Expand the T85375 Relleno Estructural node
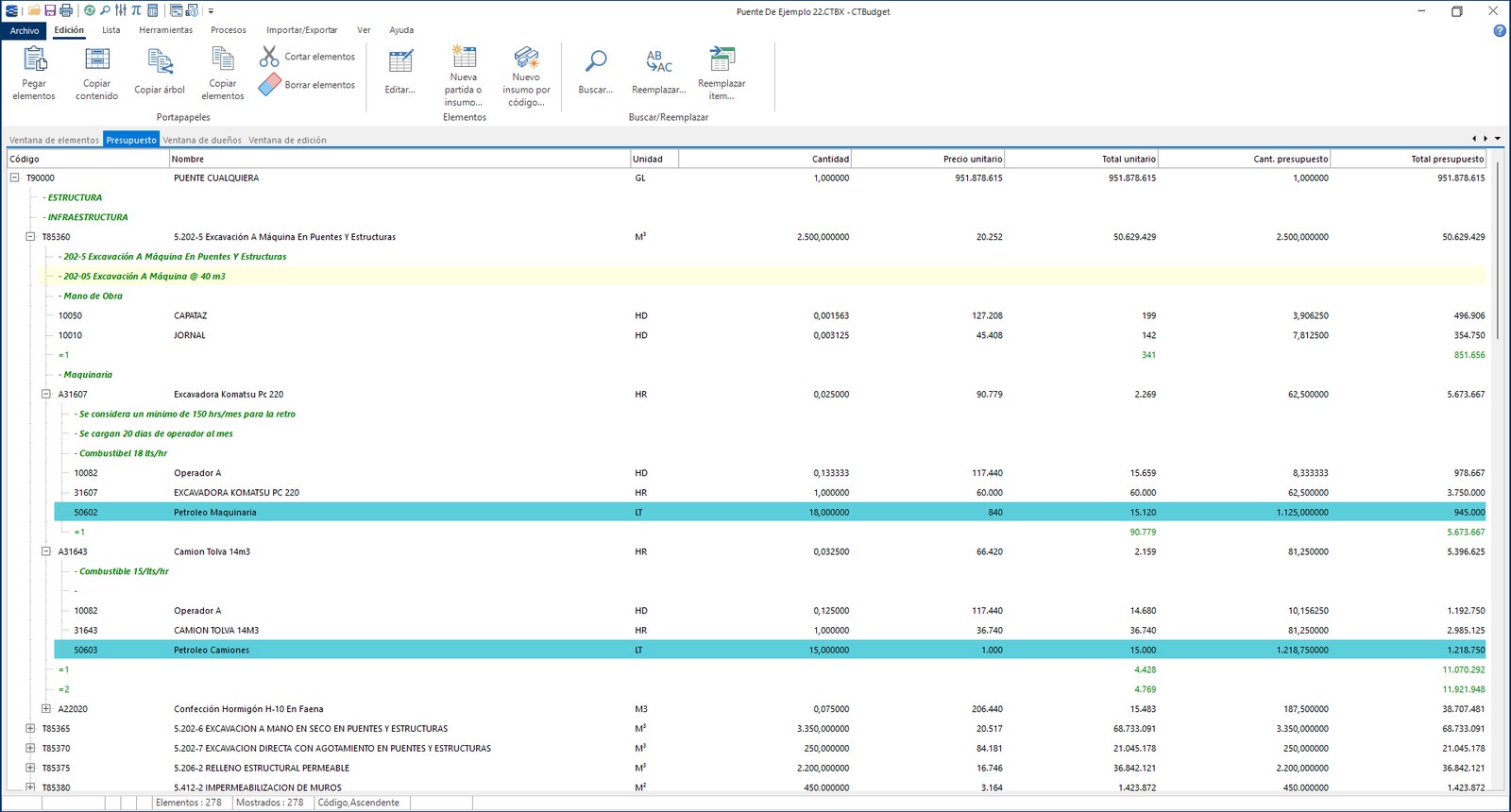Screen dimensions: 1511x812 tap(30, 768)
